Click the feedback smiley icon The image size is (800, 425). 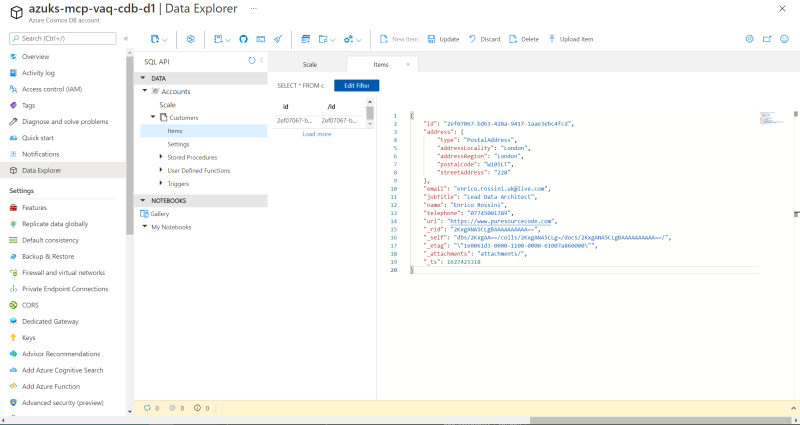(785, 39)
